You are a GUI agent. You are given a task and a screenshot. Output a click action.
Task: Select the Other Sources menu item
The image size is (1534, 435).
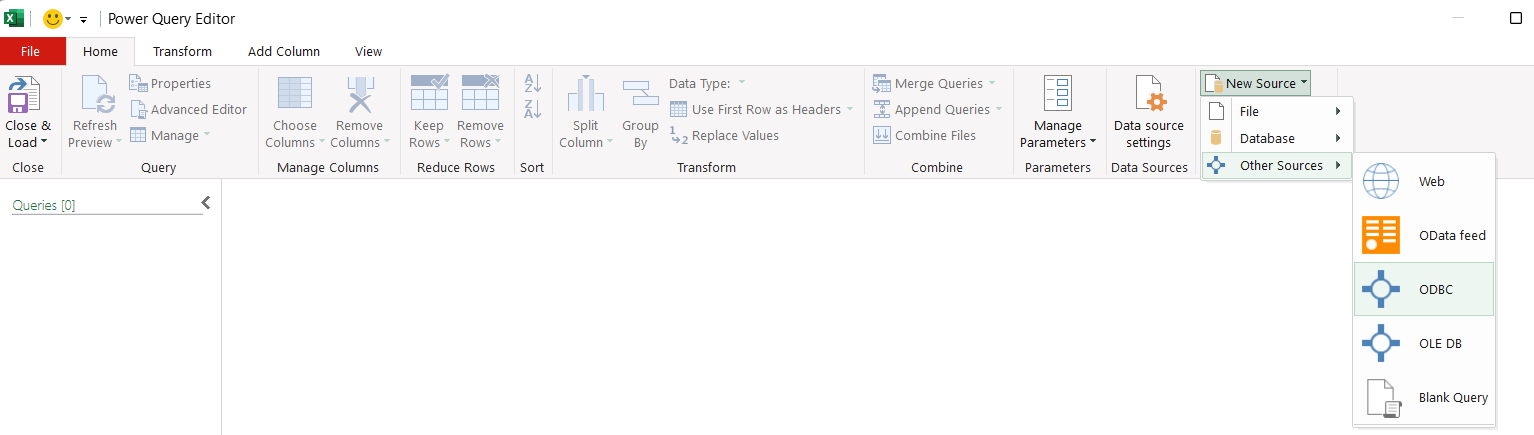tap(1277, 165)
